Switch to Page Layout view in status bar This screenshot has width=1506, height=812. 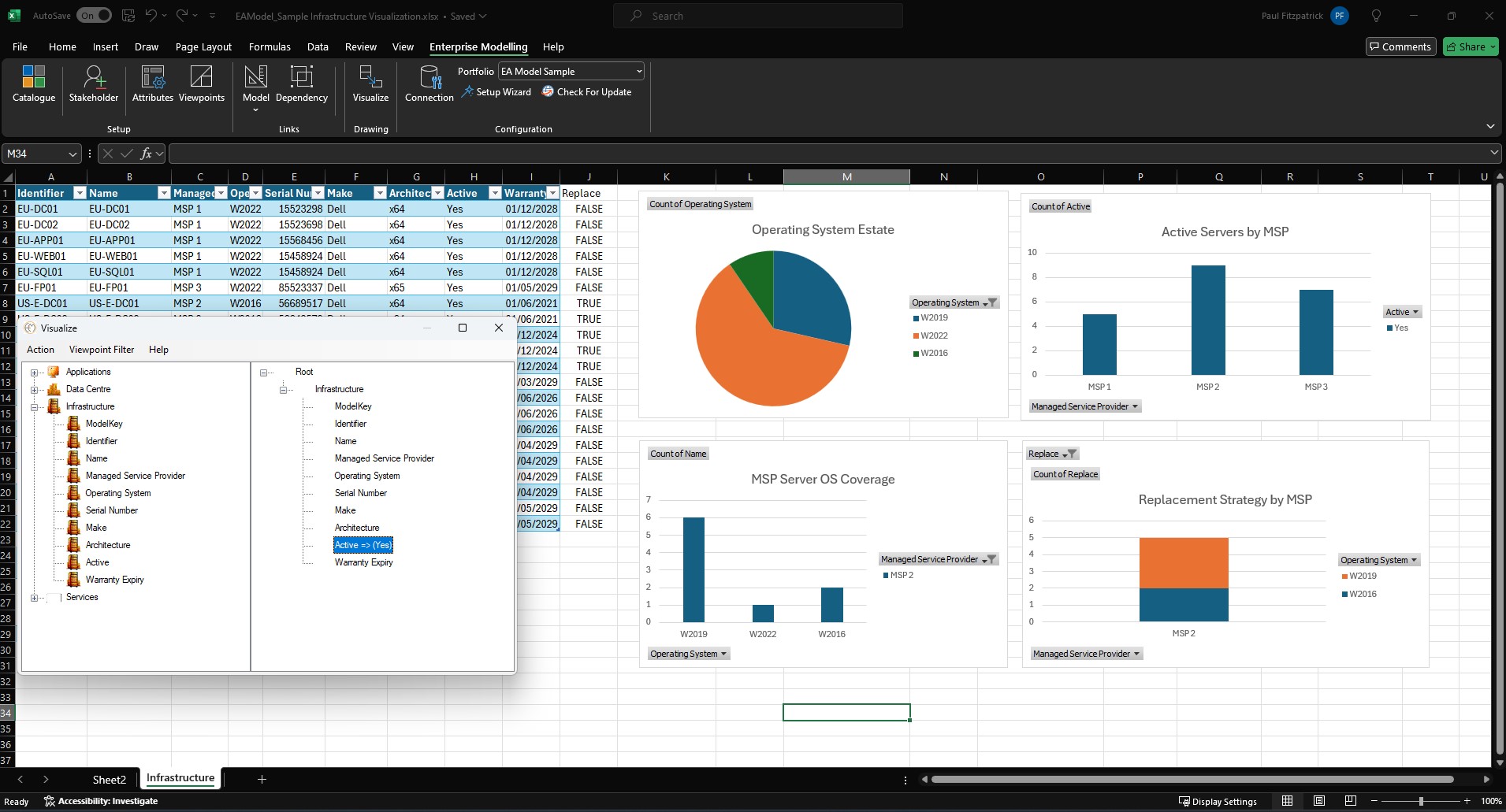pos(1318,801)
